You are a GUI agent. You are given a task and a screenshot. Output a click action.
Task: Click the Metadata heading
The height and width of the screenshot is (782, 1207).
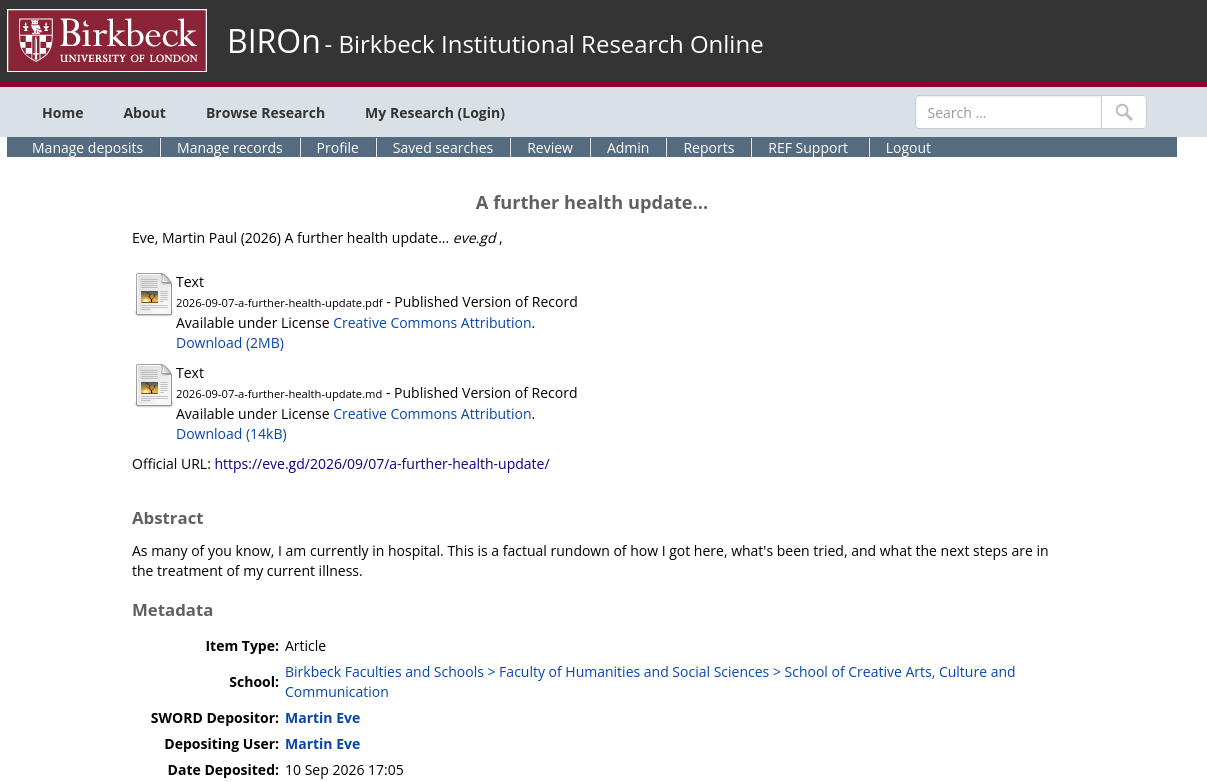point(172,610)
